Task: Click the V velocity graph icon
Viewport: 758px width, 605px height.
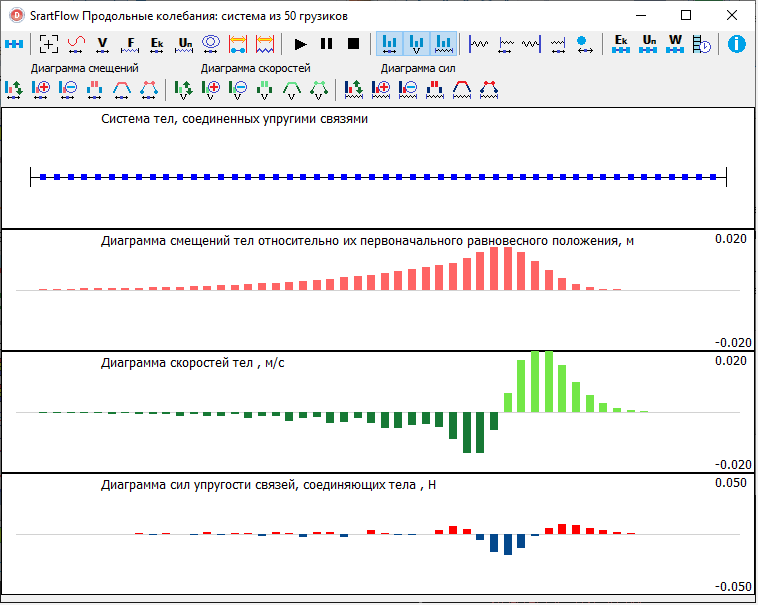Action: click(102, 44)
